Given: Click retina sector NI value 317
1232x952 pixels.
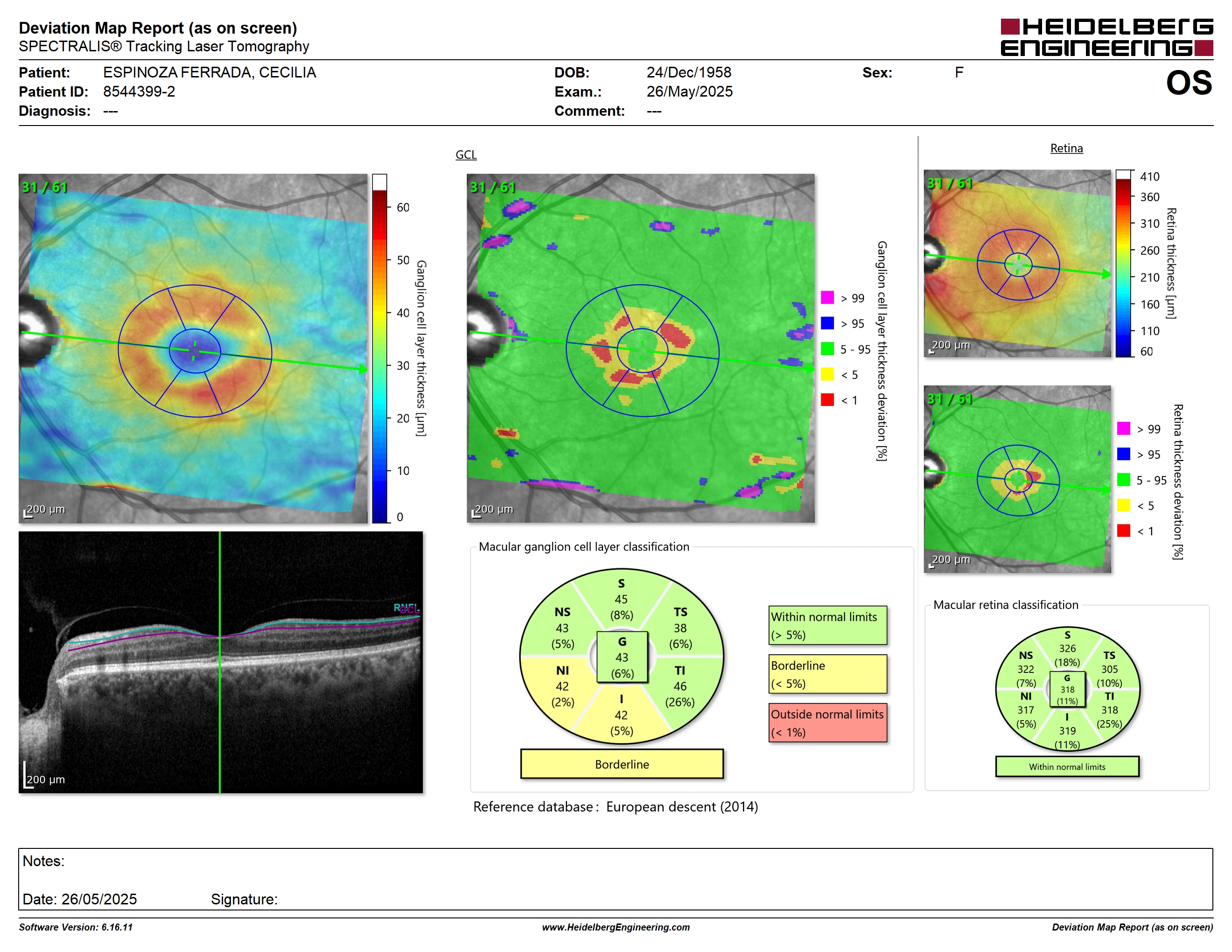Looking at the screenshot, I should click(1026, 710).
